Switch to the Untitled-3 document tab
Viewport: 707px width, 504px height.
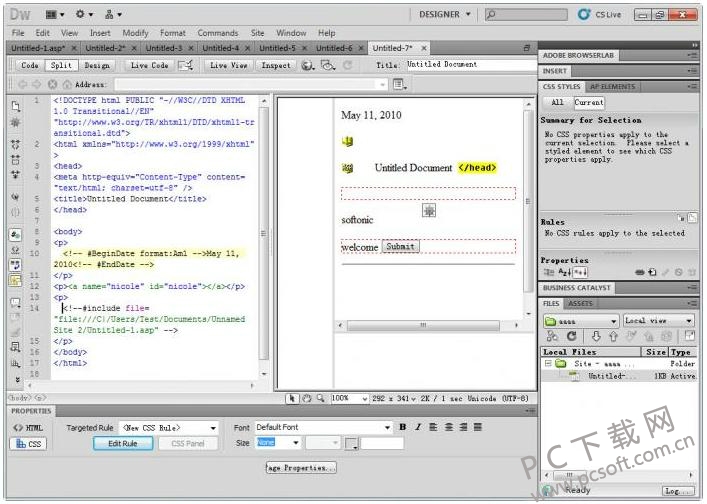click(x=164, y=48)
